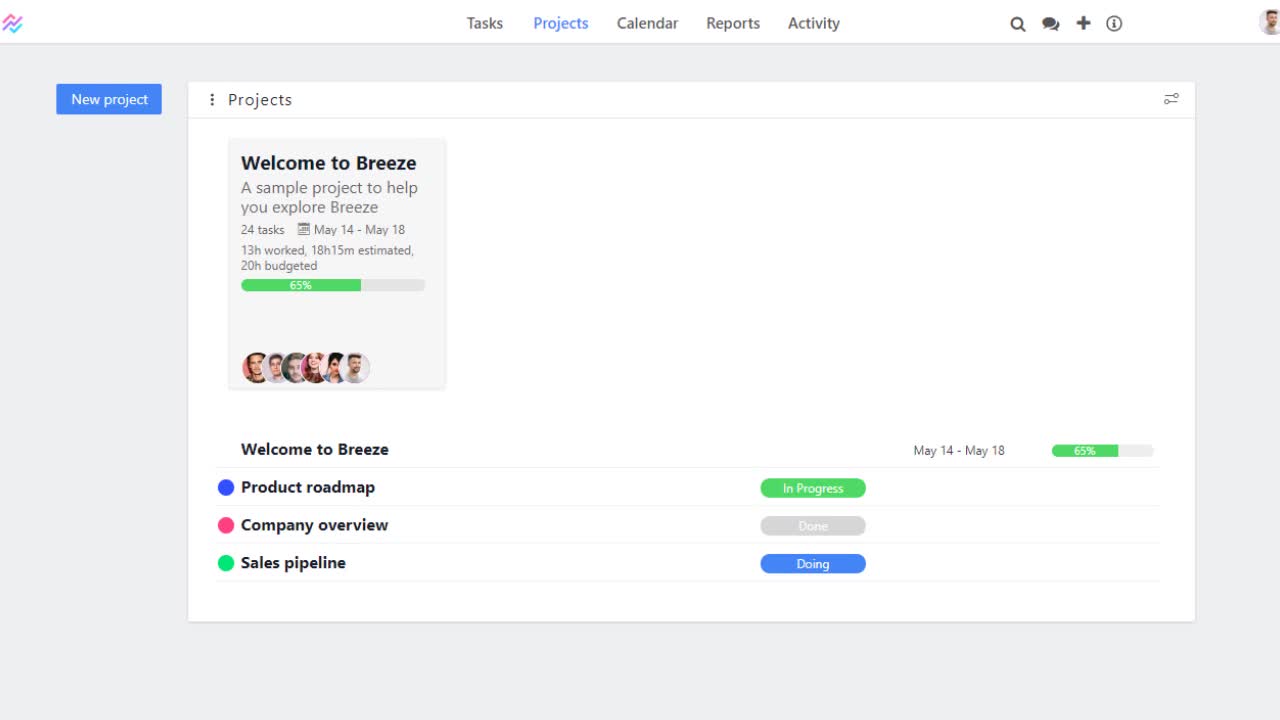Screen dimensions: 1280x720
Task: Click the calendar icon on project card
Action: pyautogui.click(x=304, y=229)
